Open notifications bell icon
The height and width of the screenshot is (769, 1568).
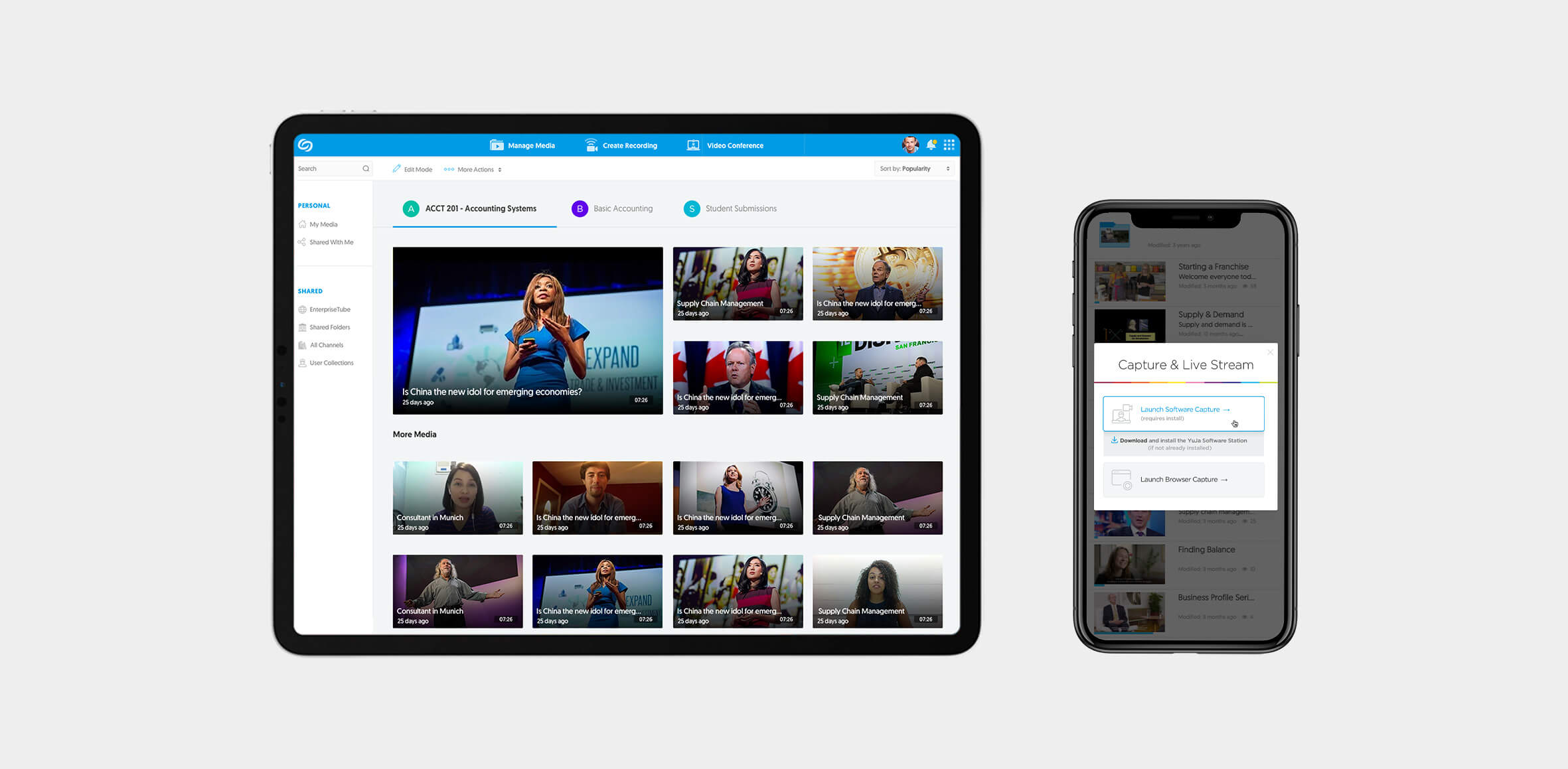[x=931, y=145]
